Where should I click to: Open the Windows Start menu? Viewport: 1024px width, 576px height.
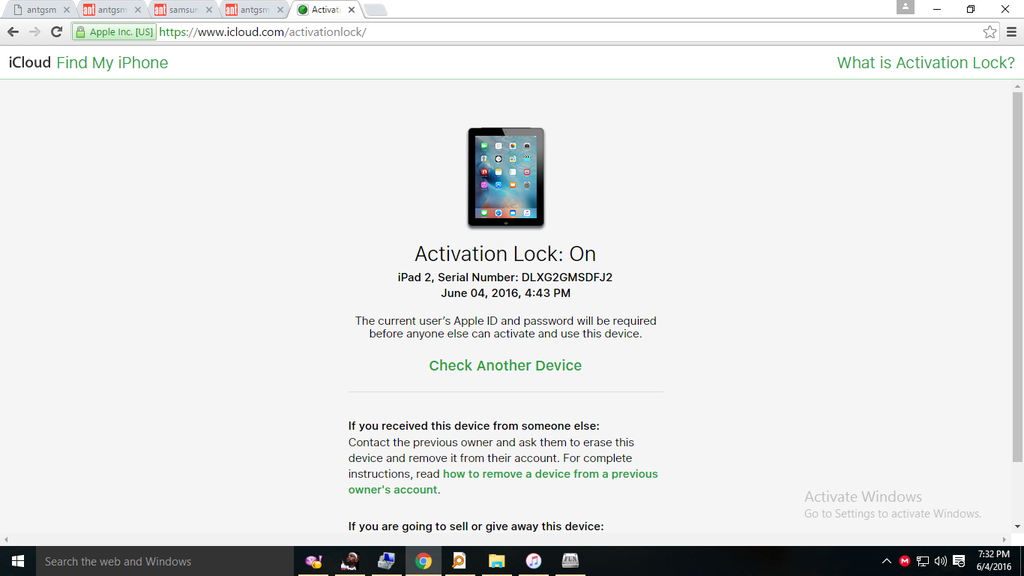click(x=17, y=561)
